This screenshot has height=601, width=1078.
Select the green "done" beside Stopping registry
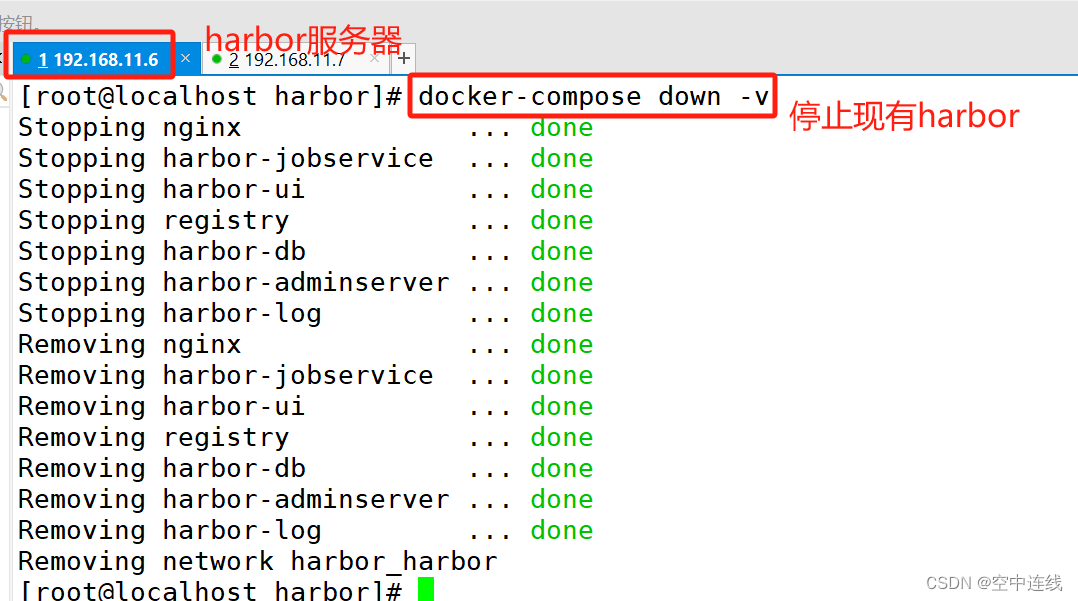point(561,220)
